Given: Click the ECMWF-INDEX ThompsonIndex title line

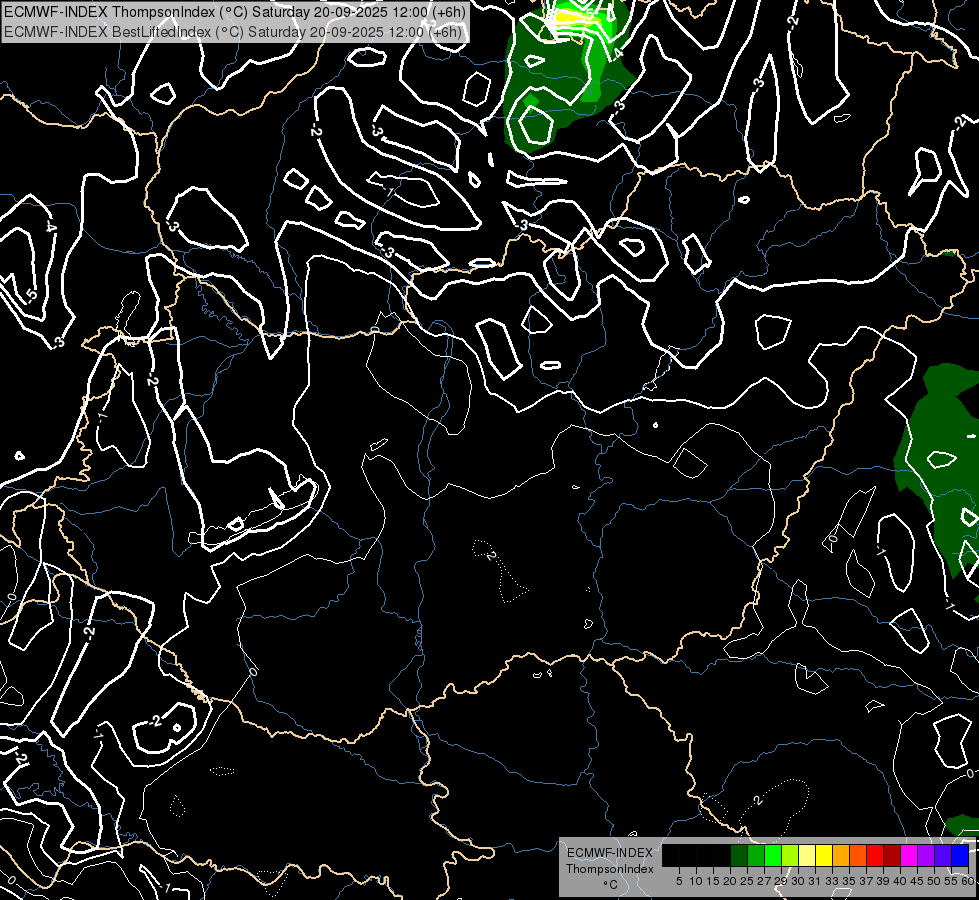Looking at the screenshot, I should tap(235, 12).
